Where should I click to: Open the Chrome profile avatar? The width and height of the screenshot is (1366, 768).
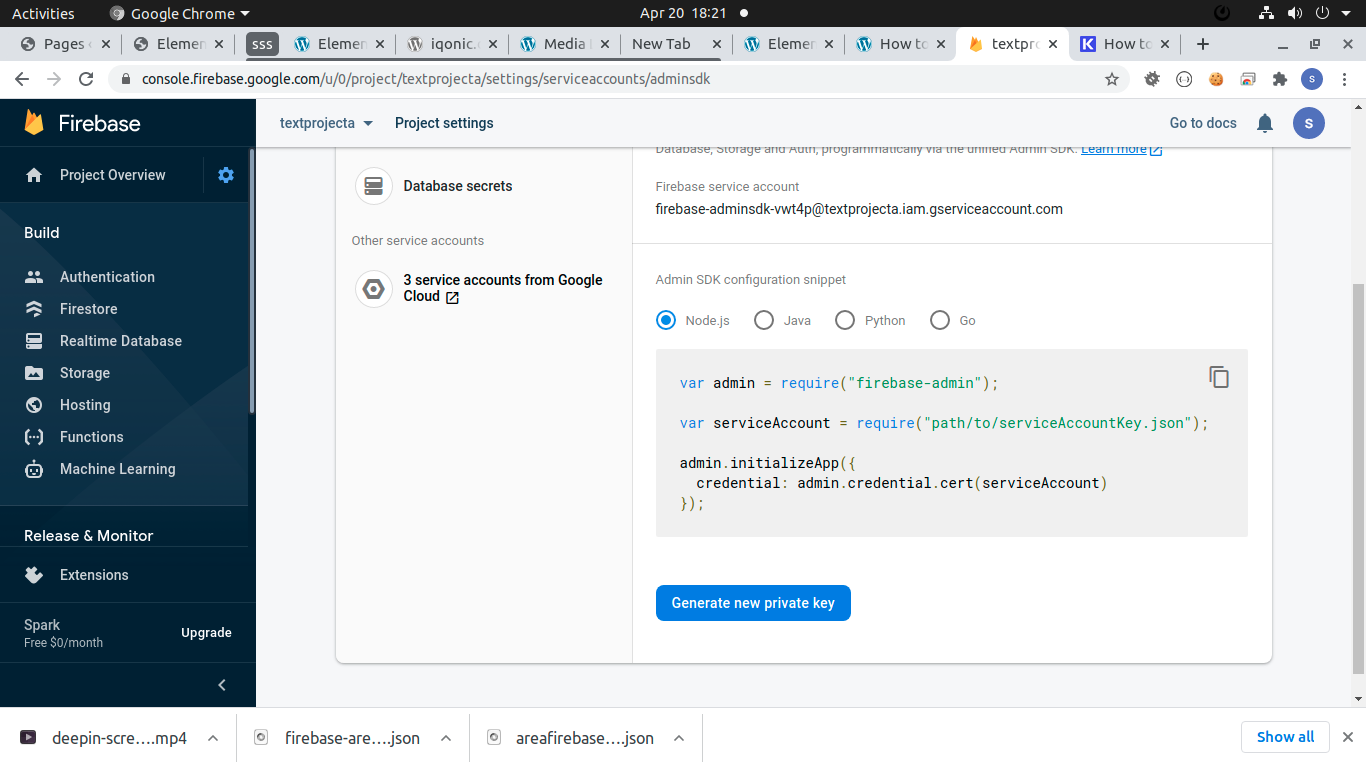(x=1312, y=79)
